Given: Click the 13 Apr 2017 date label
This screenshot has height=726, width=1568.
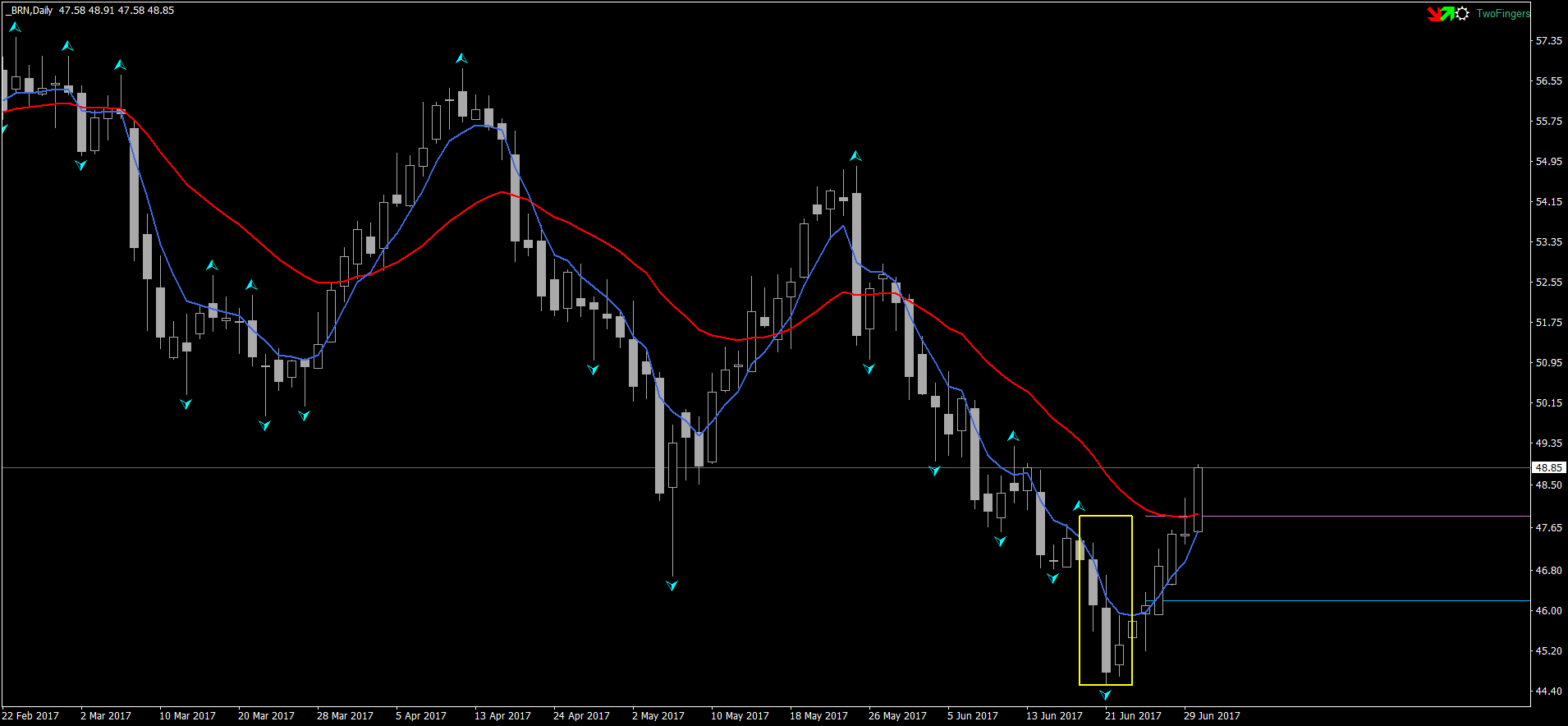Looking at the screenshot, I should point(502,715).
